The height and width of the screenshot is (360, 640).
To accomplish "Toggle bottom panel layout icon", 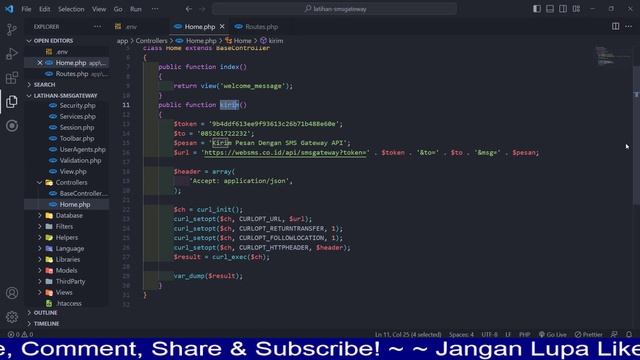I will (x=550, y=9).
